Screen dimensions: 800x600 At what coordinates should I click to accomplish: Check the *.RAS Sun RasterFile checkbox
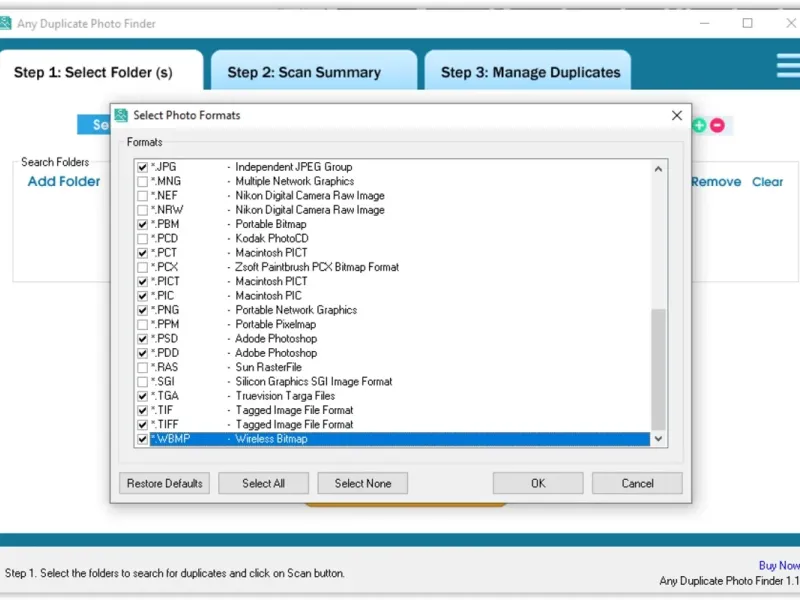(142, 367)
